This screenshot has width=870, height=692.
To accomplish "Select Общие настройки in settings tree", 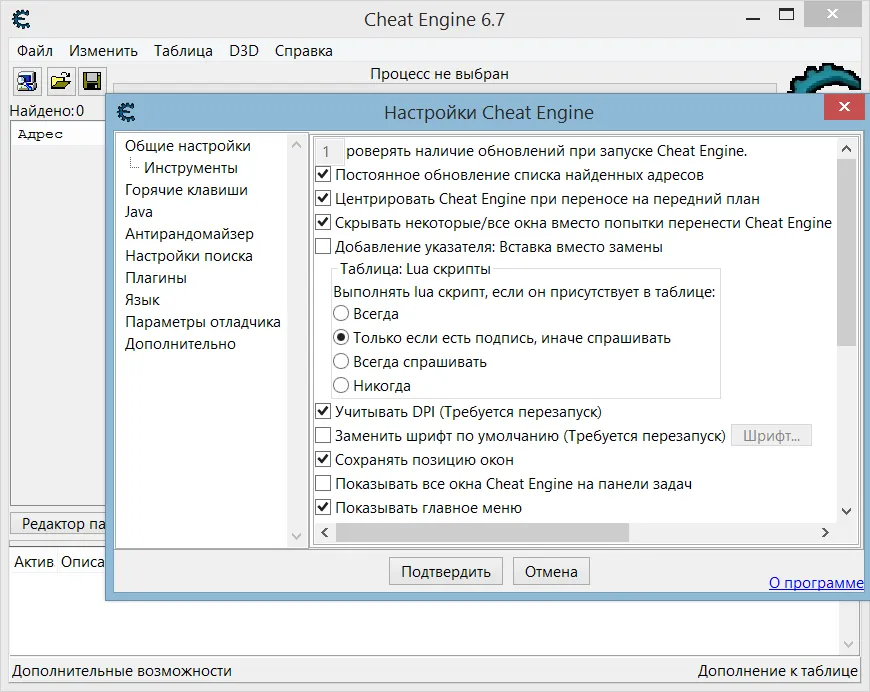I will tap(188, 146).
